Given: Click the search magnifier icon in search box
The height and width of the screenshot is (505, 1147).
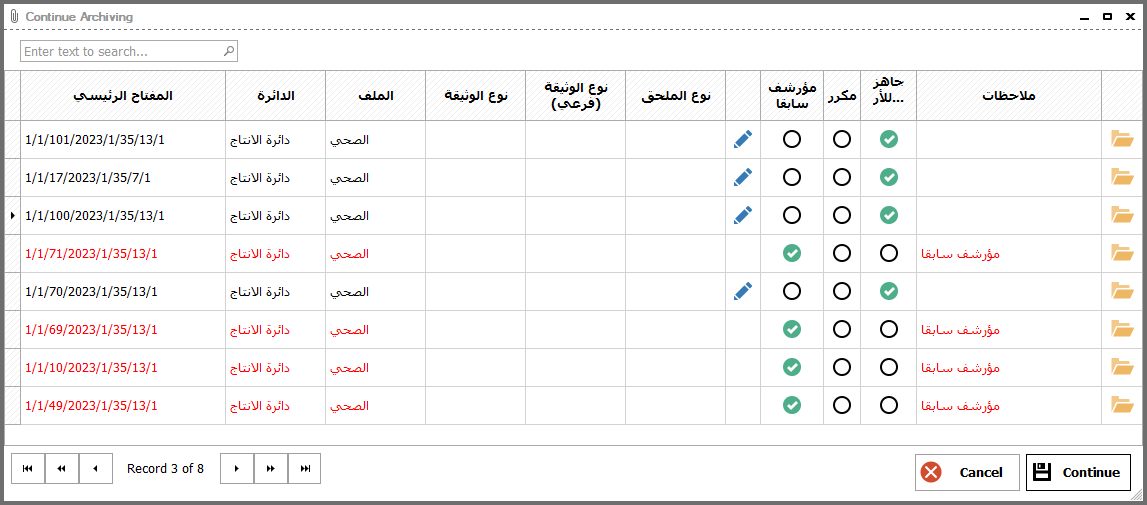Looking at the screenshot, I should pyautogui.click(x=229, y=51).
